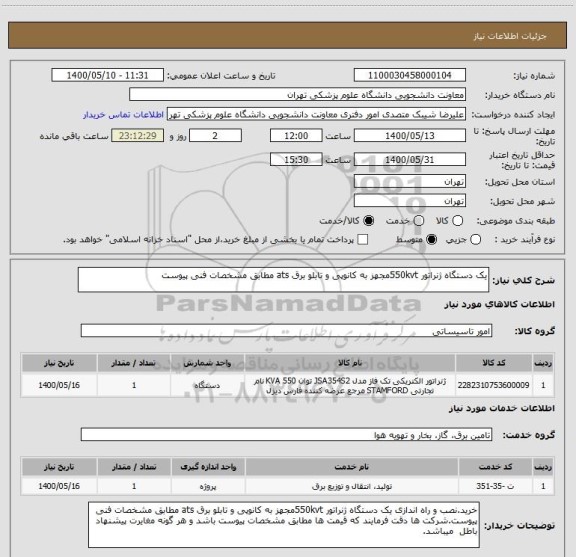Click the کد خدمت column header
Image resolution: width=576 pixels, height=557 pixels.
click(x=495, y=467)
